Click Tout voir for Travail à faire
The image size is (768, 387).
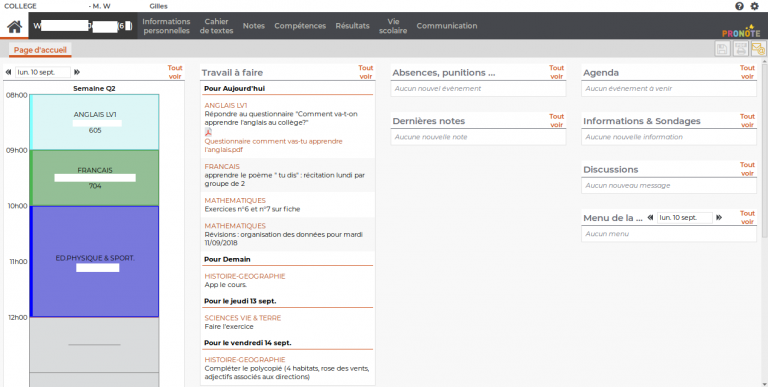365,72
